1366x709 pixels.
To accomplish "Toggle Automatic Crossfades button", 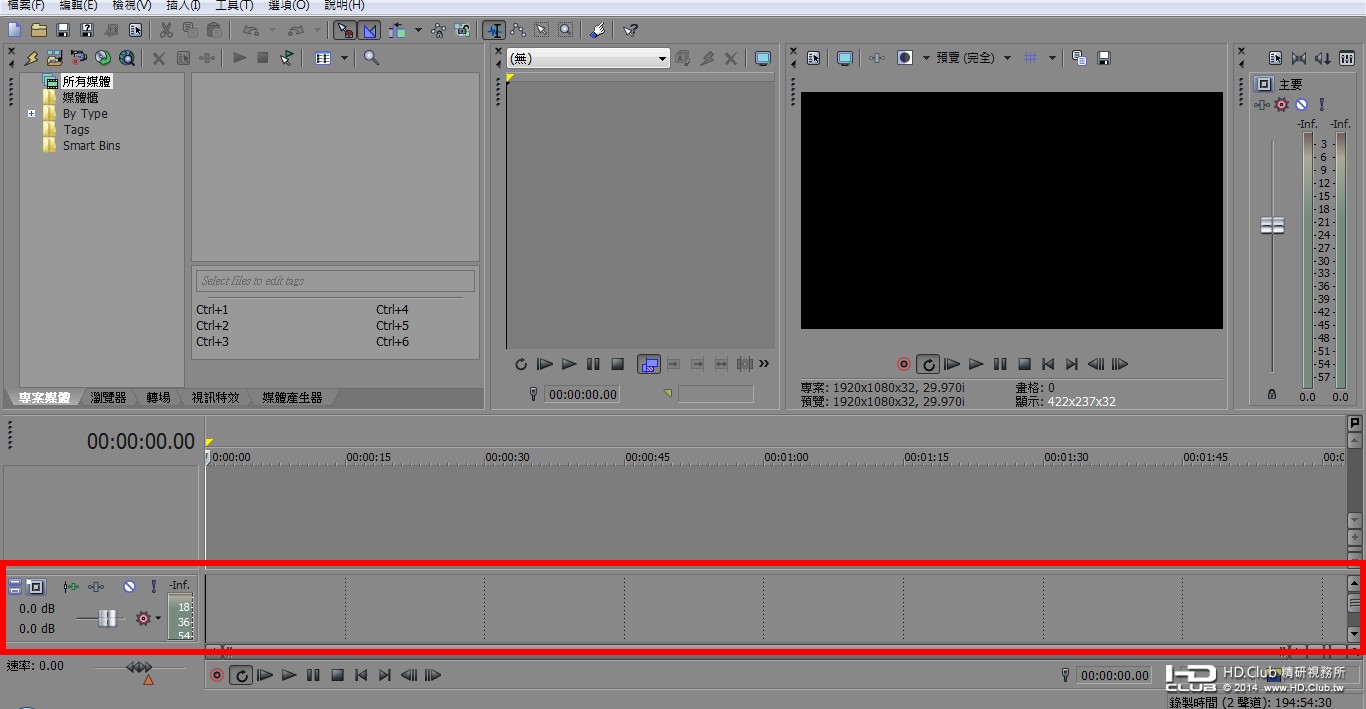I will click(x=369, y=30).
